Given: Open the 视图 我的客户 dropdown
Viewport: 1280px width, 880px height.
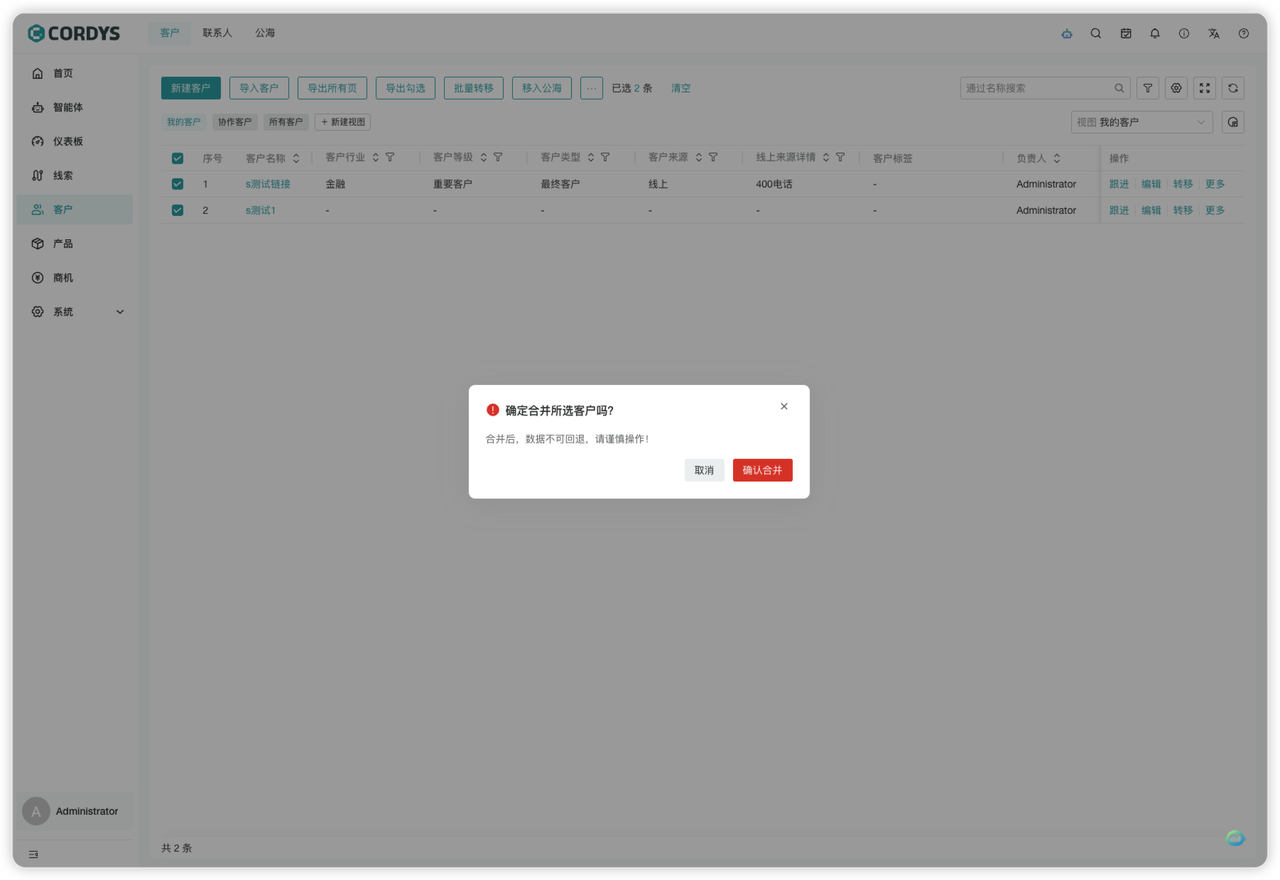Looking at the screenshot, I should 1141,122.
